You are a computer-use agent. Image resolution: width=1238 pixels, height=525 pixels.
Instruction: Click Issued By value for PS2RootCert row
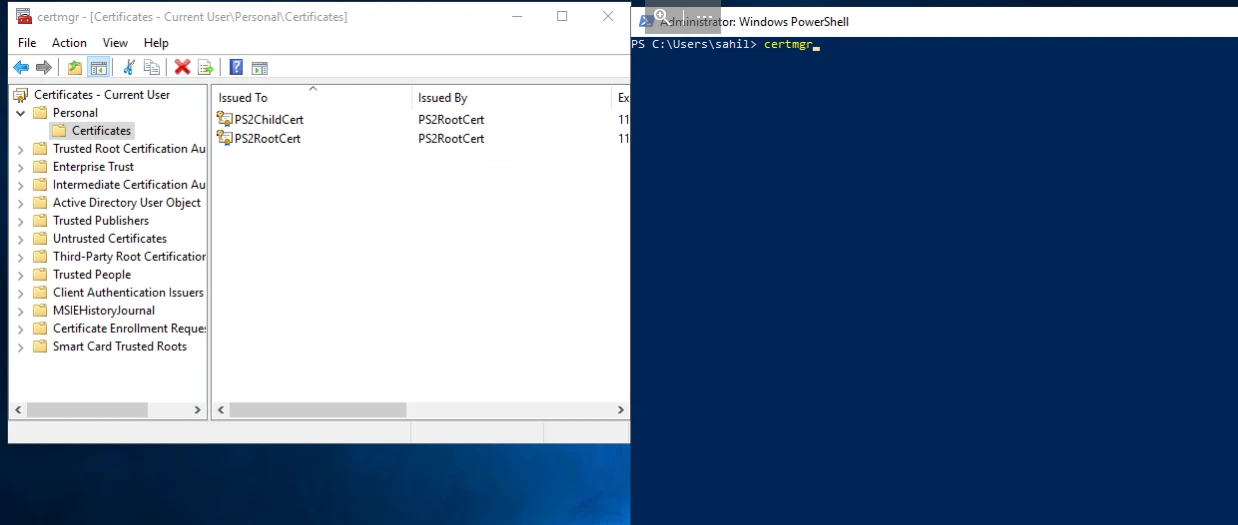coord(451,138)
